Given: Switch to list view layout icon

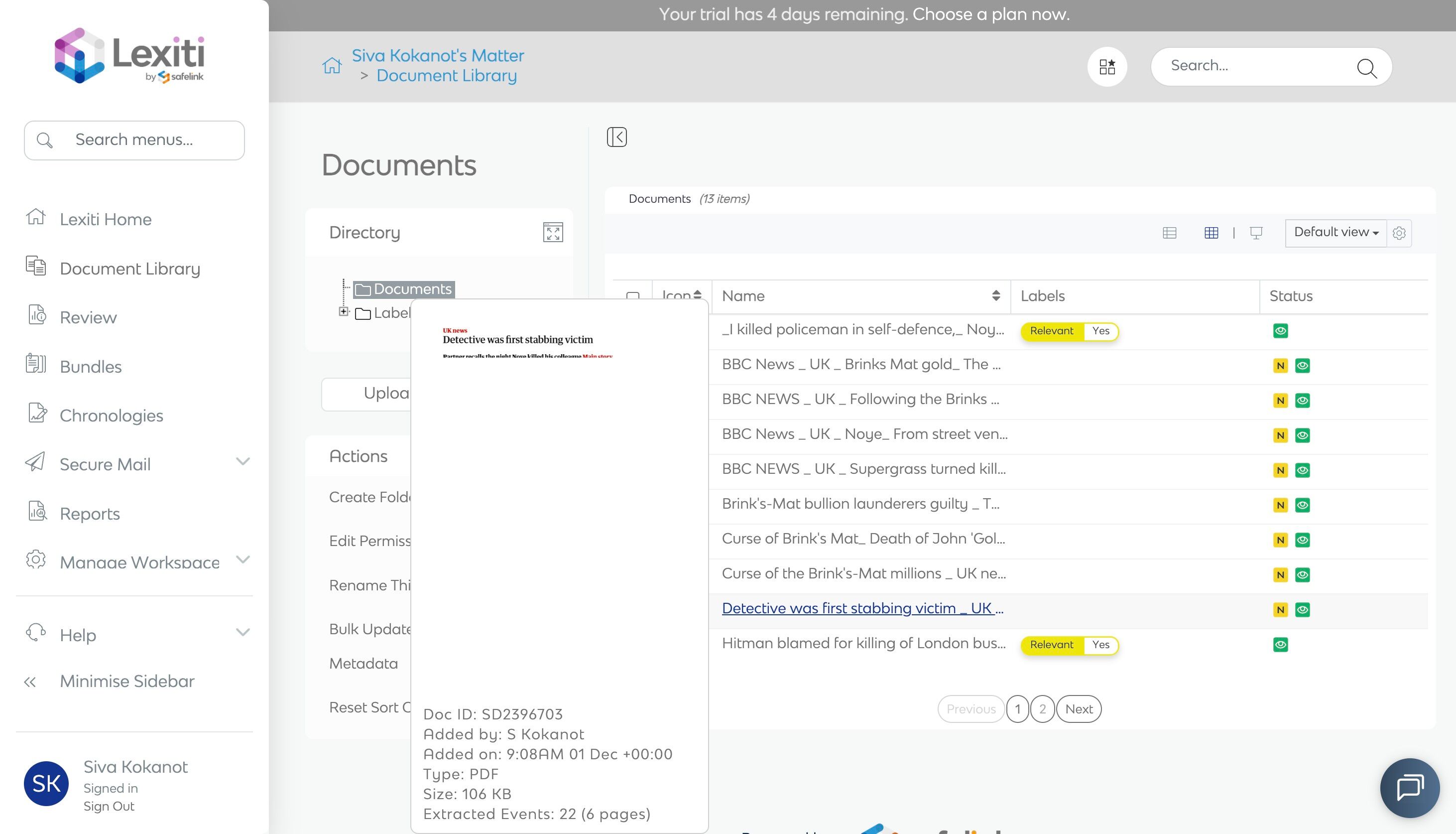Looking at the screenshot, I should pyautogui.click(x=1169, y=233).
